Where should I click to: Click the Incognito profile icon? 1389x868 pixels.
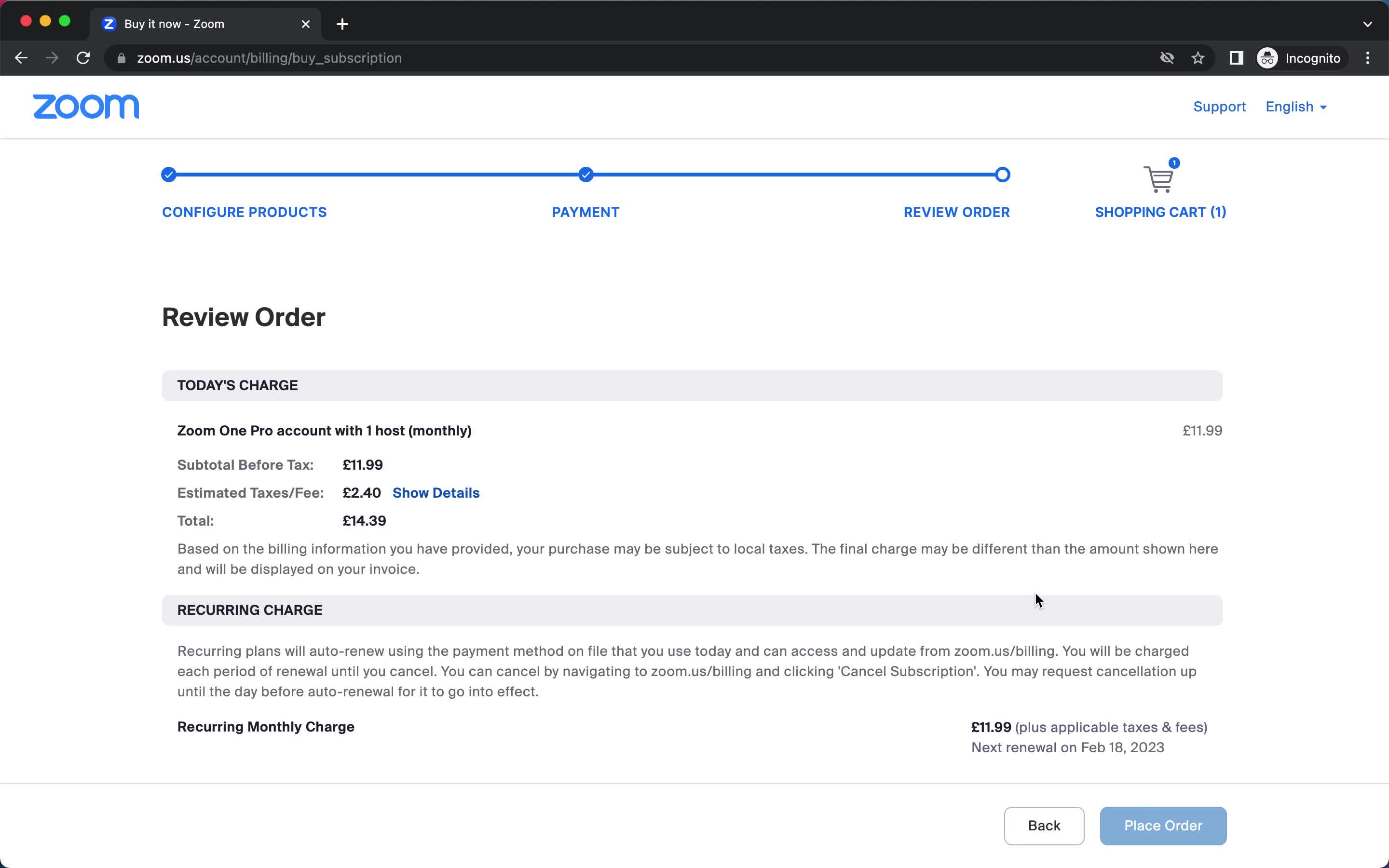point(1267,57)
